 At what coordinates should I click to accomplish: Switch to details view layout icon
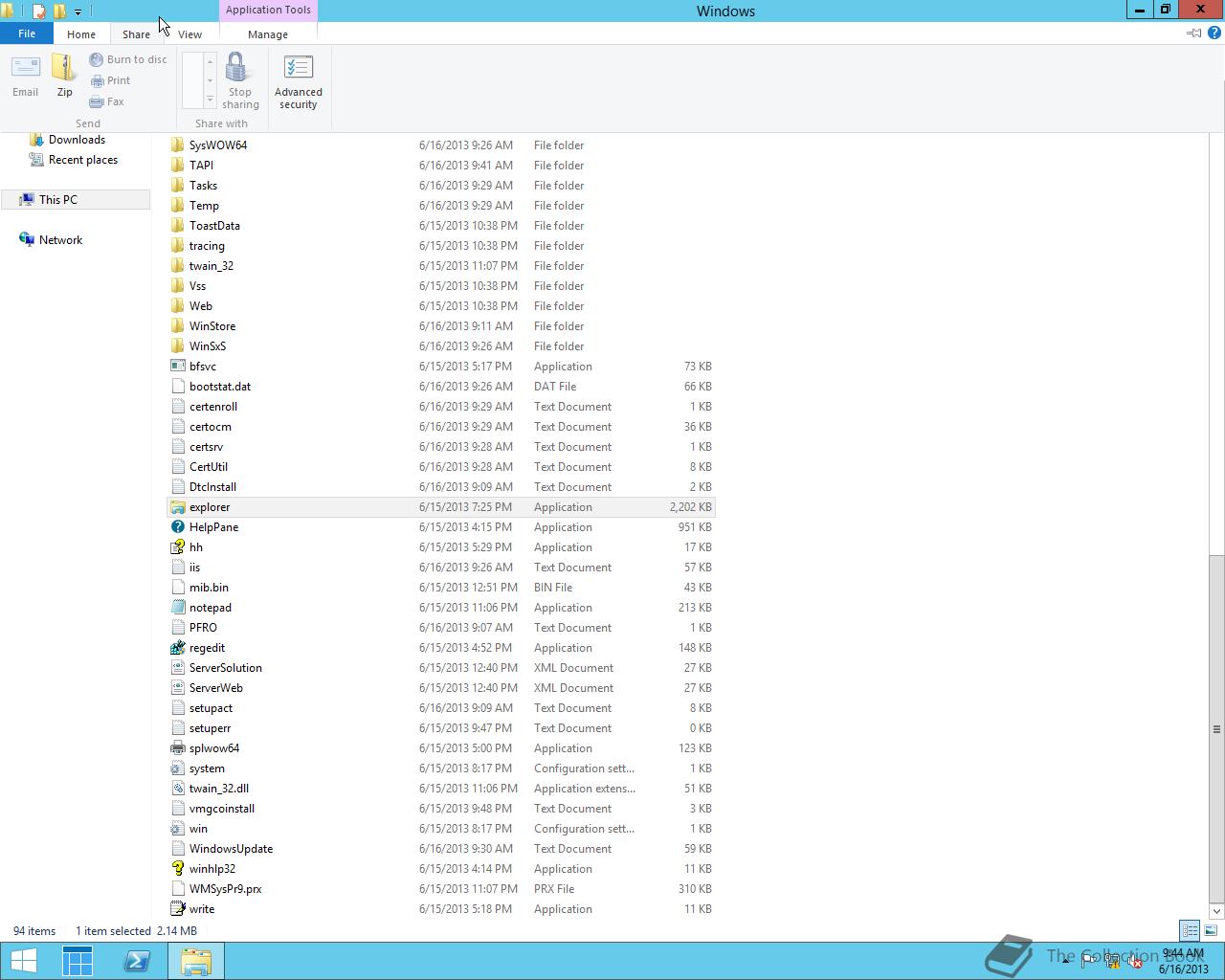pyautogui.click(x=1190, y=930)
